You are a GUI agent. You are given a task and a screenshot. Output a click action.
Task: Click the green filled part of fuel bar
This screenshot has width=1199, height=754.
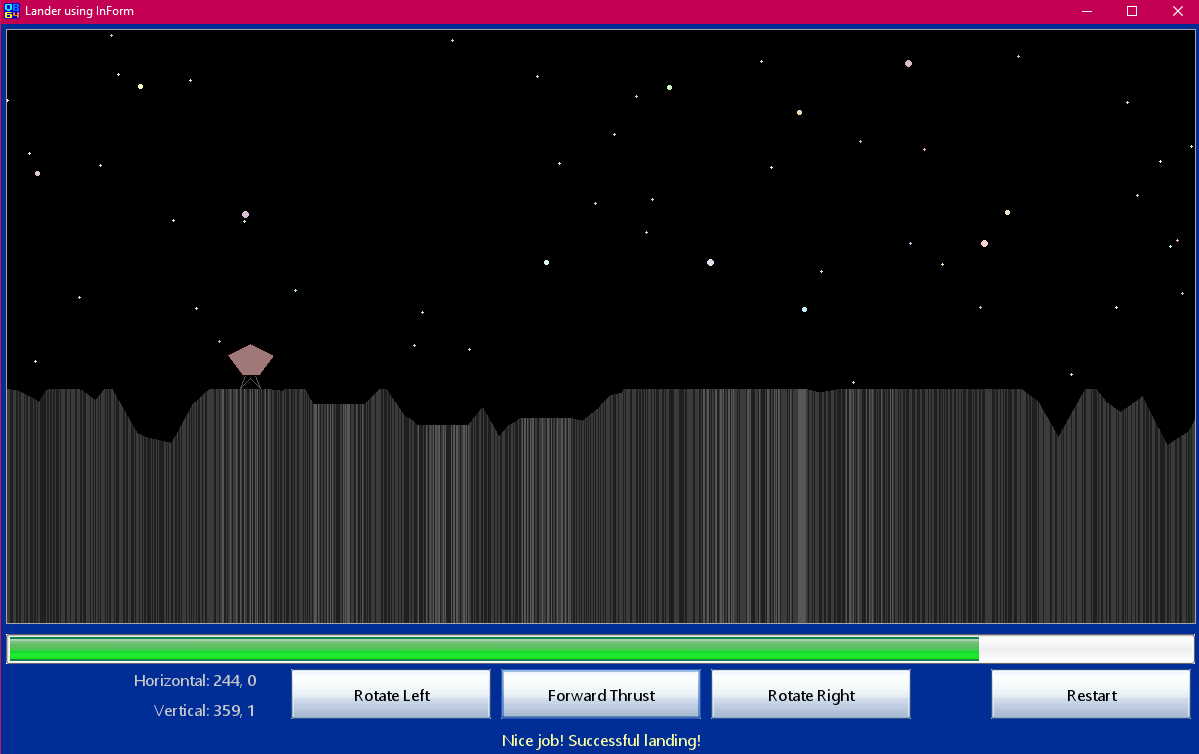(493, 649)
